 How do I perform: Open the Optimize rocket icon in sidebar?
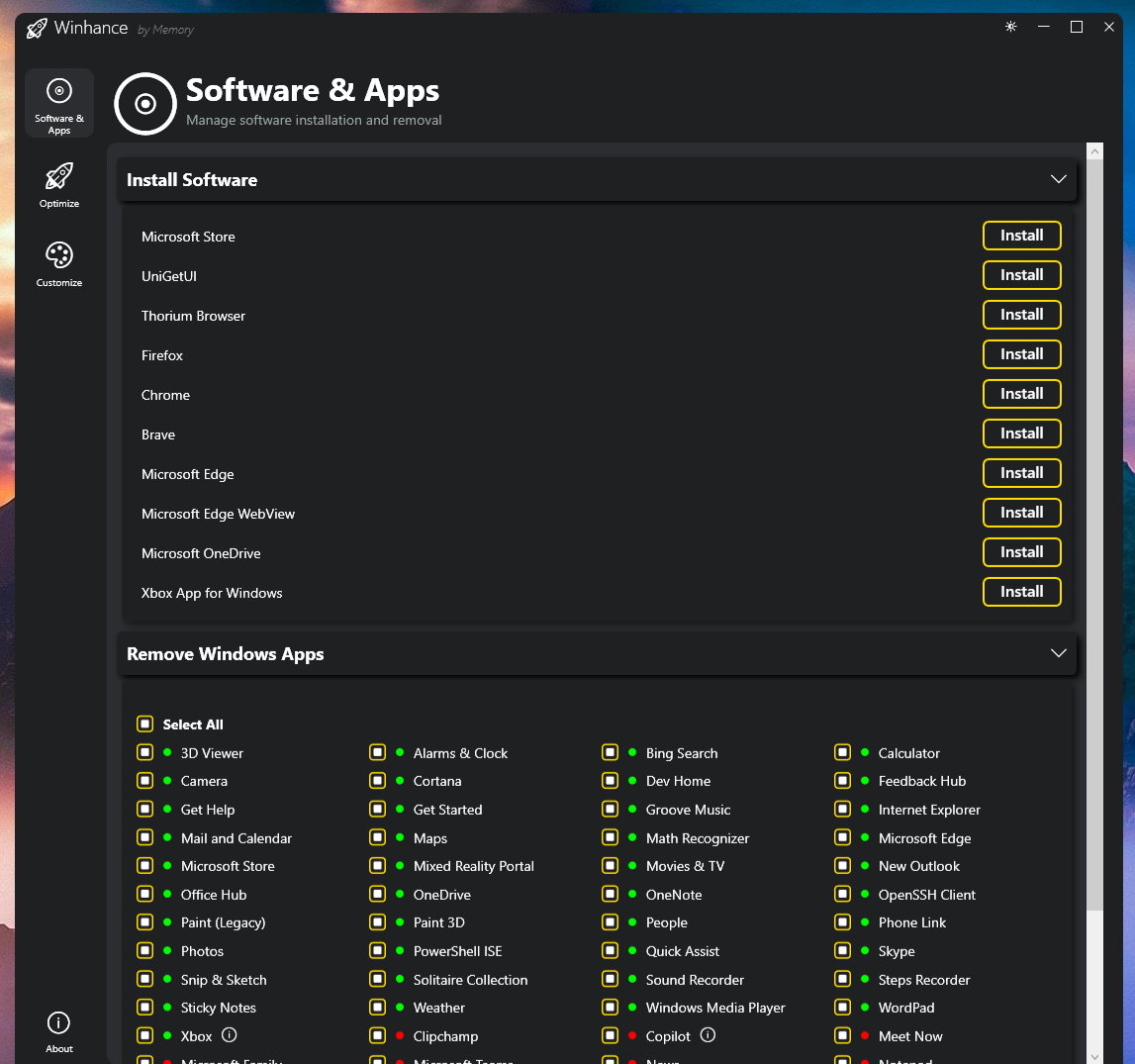[x=59, y=178]
